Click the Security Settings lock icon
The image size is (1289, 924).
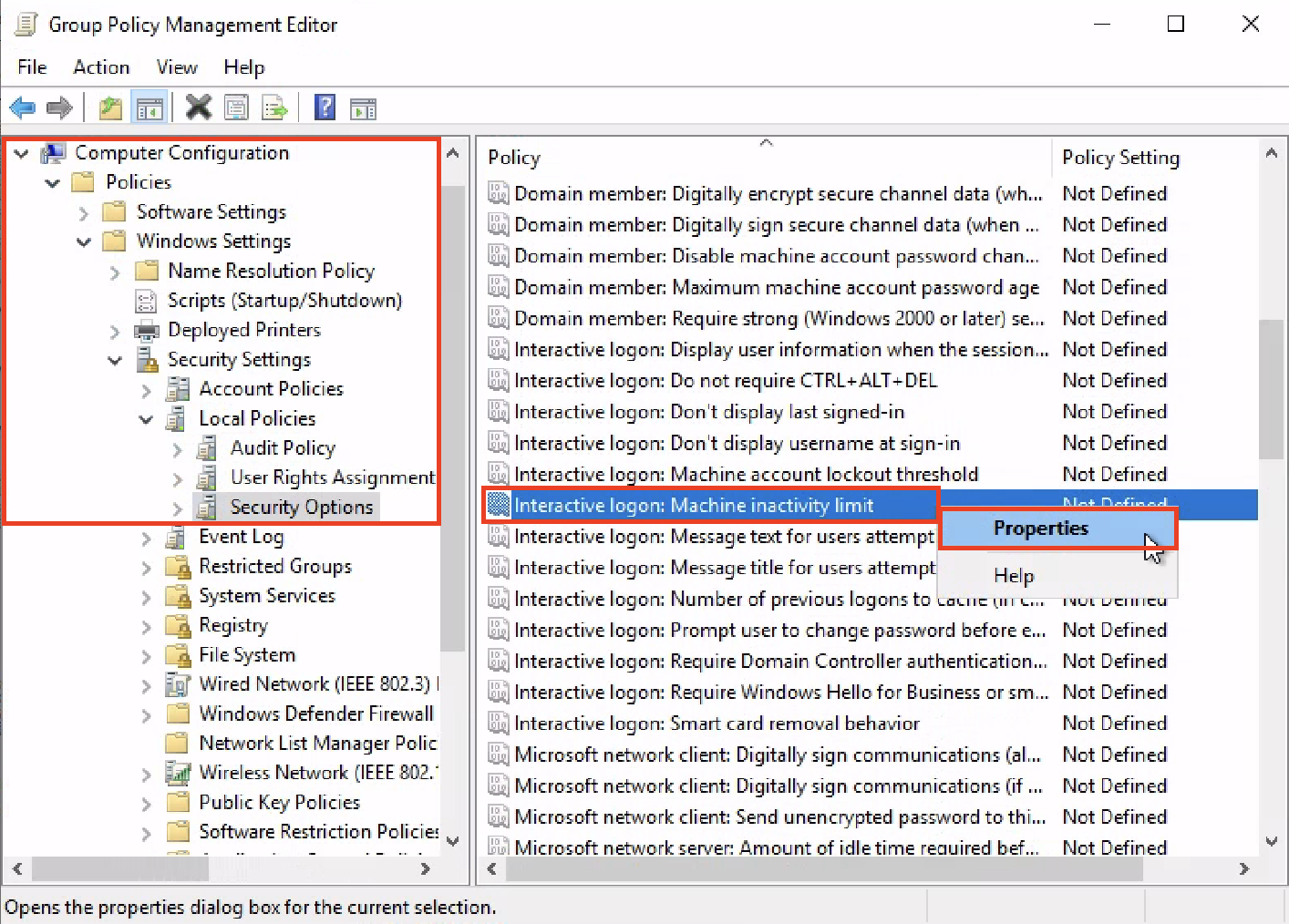tap(147, 360)
